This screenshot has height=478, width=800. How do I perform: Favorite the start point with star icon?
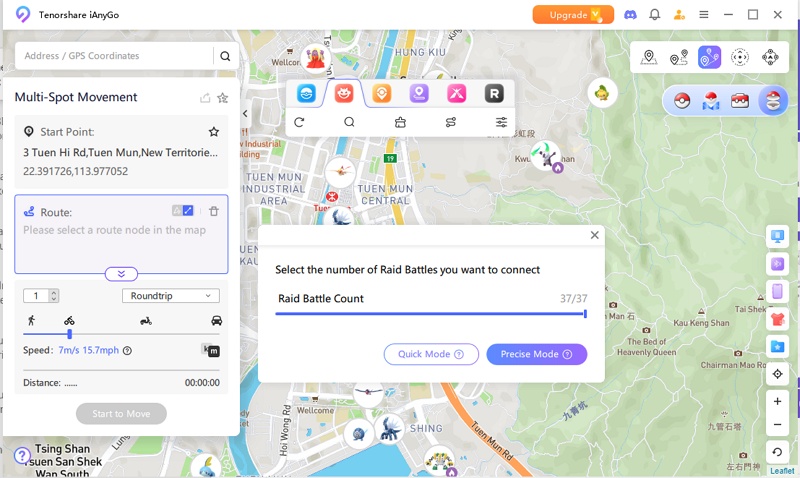tap(213, 132)
